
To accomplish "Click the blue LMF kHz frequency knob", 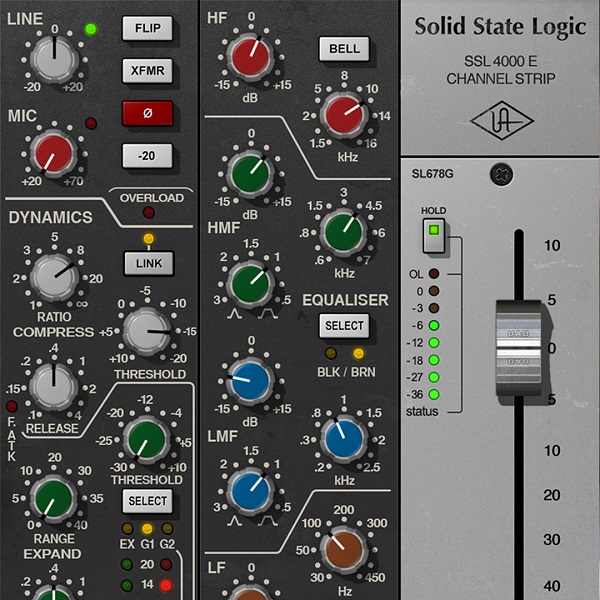I will [x=344, y=439].
